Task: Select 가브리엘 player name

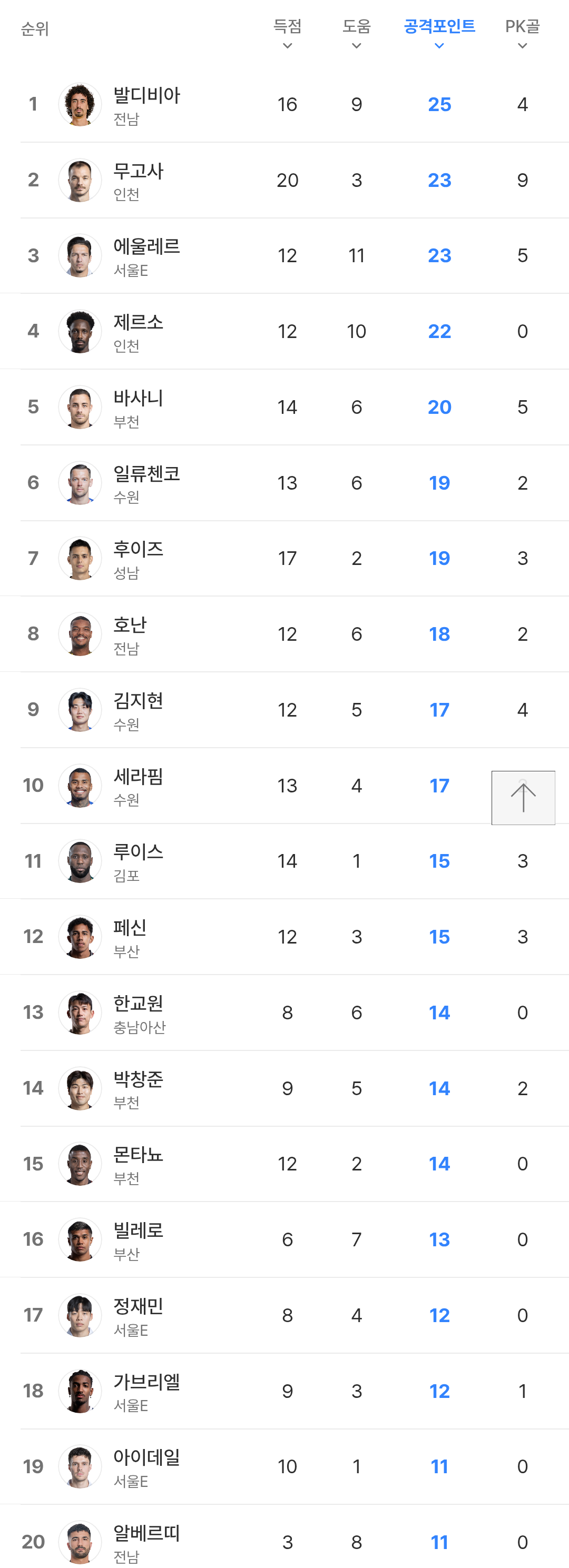Action: click(x=147, y=1382)
